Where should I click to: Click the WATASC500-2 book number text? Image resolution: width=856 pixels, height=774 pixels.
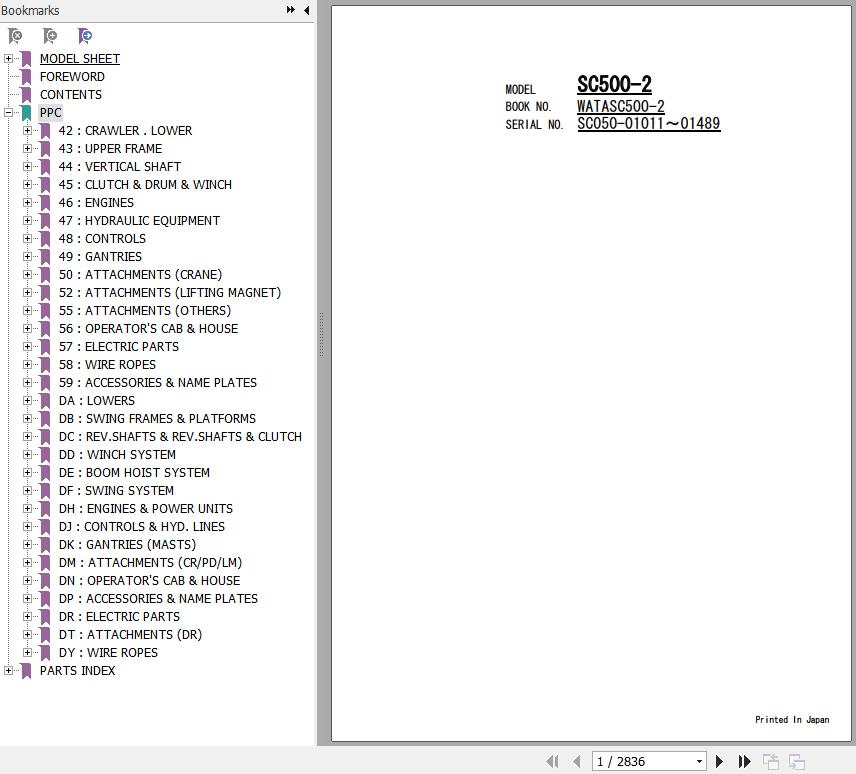click(621, 106)
